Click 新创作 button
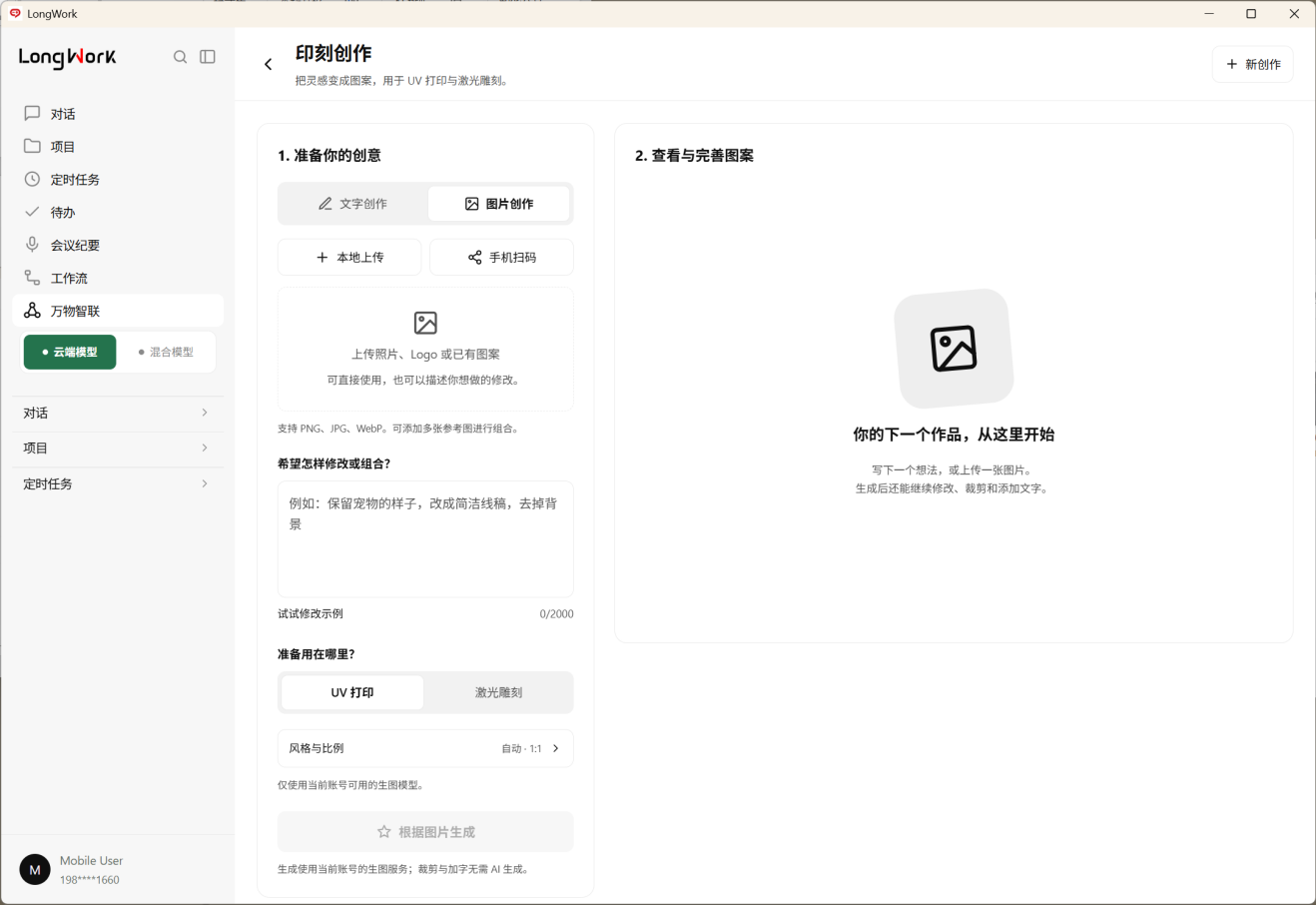This screenshot has height=905, width=1316. coord(1253,65)
